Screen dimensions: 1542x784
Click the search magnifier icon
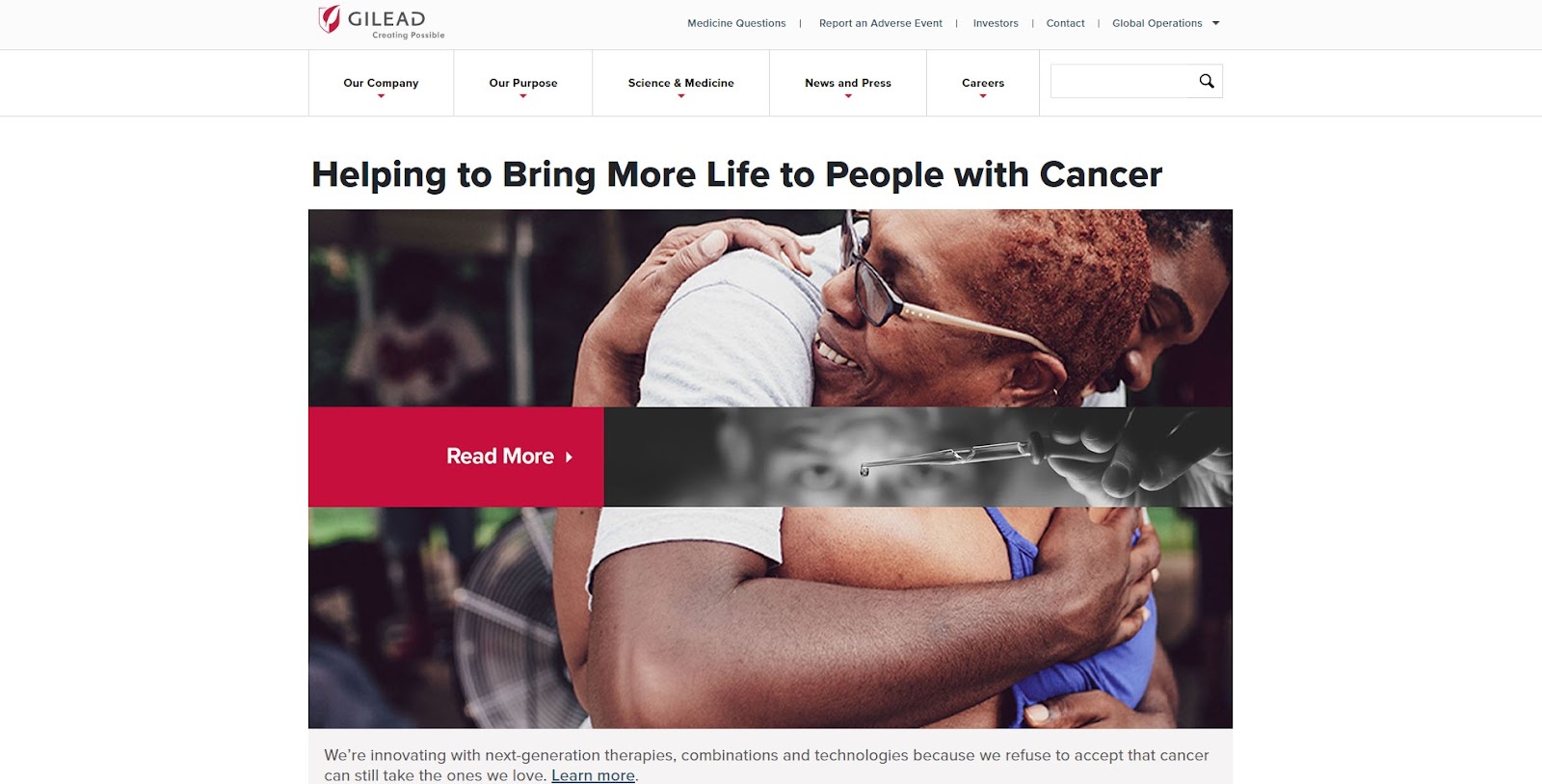pos(1207,81)
